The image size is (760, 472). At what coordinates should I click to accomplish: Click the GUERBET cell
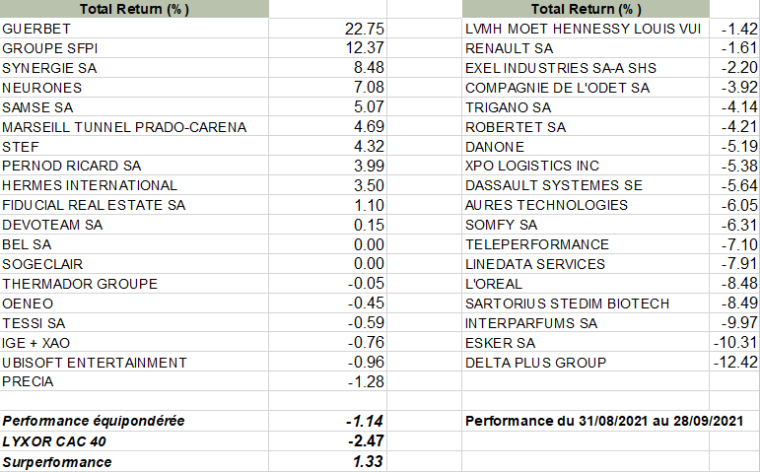[134, 29]
